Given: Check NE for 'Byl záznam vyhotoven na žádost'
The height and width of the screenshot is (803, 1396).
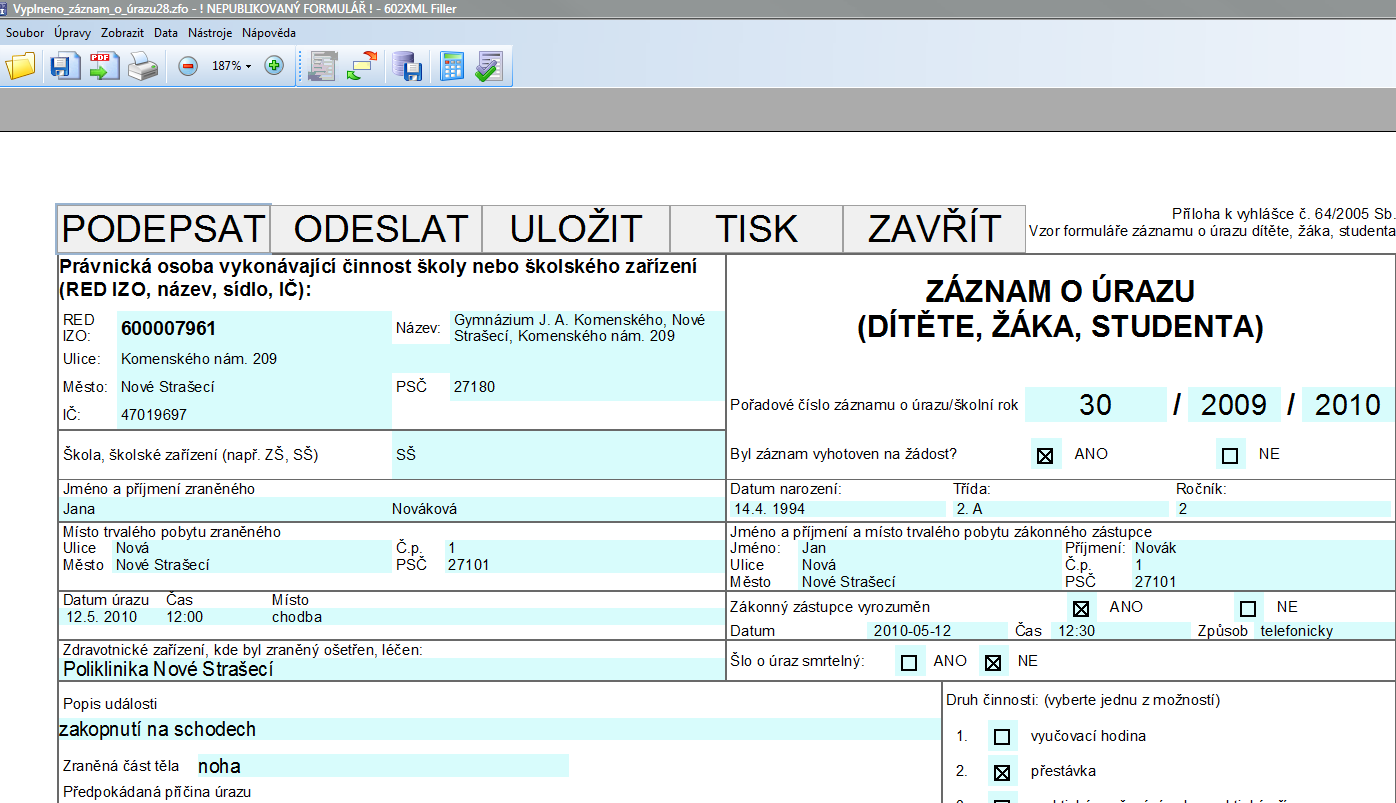Looking at the screenshot, I should pyautogui.click(x=1231, y=455).
